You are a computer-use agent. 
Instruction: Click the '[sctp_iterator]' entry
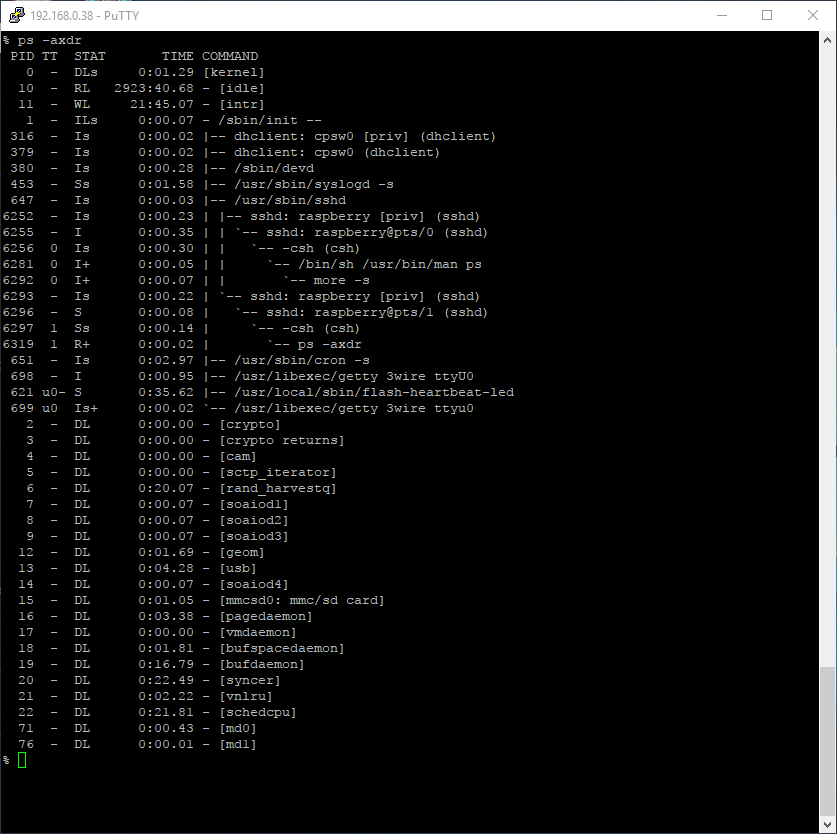coord(278,473)
